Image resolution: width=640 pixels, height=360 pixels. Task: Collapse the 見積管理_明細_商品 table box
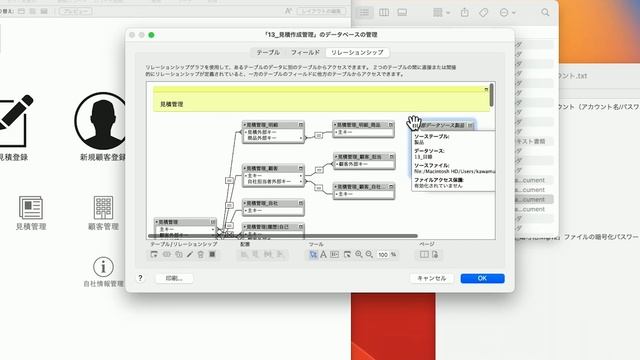pyautogui.click(x=391, y=124)
